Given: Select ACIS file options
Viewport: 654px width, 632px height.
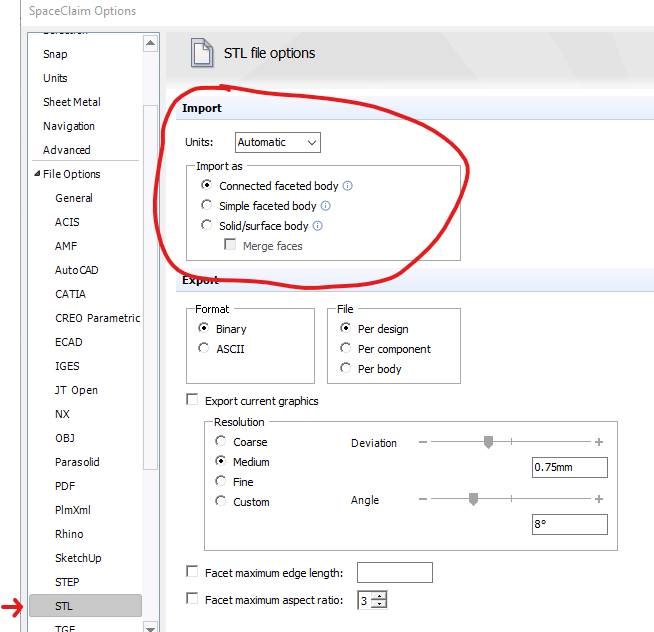Looking at the screenshot, I should pos(67,222).
